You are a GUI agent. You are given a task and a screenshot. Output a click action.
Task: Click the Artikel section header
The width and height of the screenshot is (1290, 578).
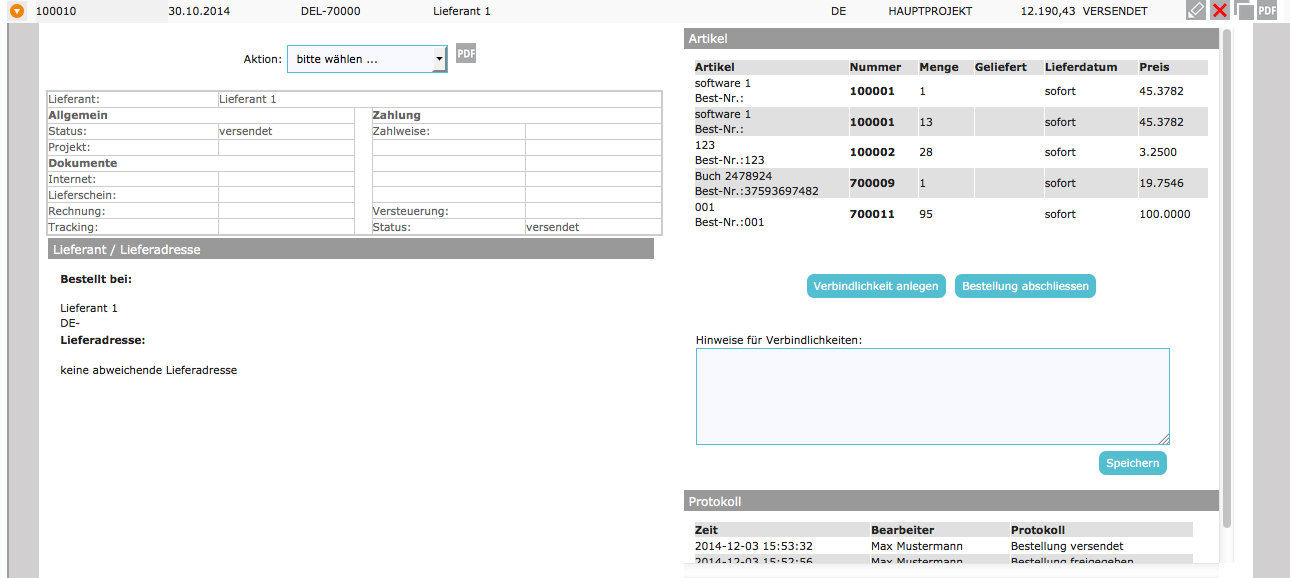pos(951,38)
